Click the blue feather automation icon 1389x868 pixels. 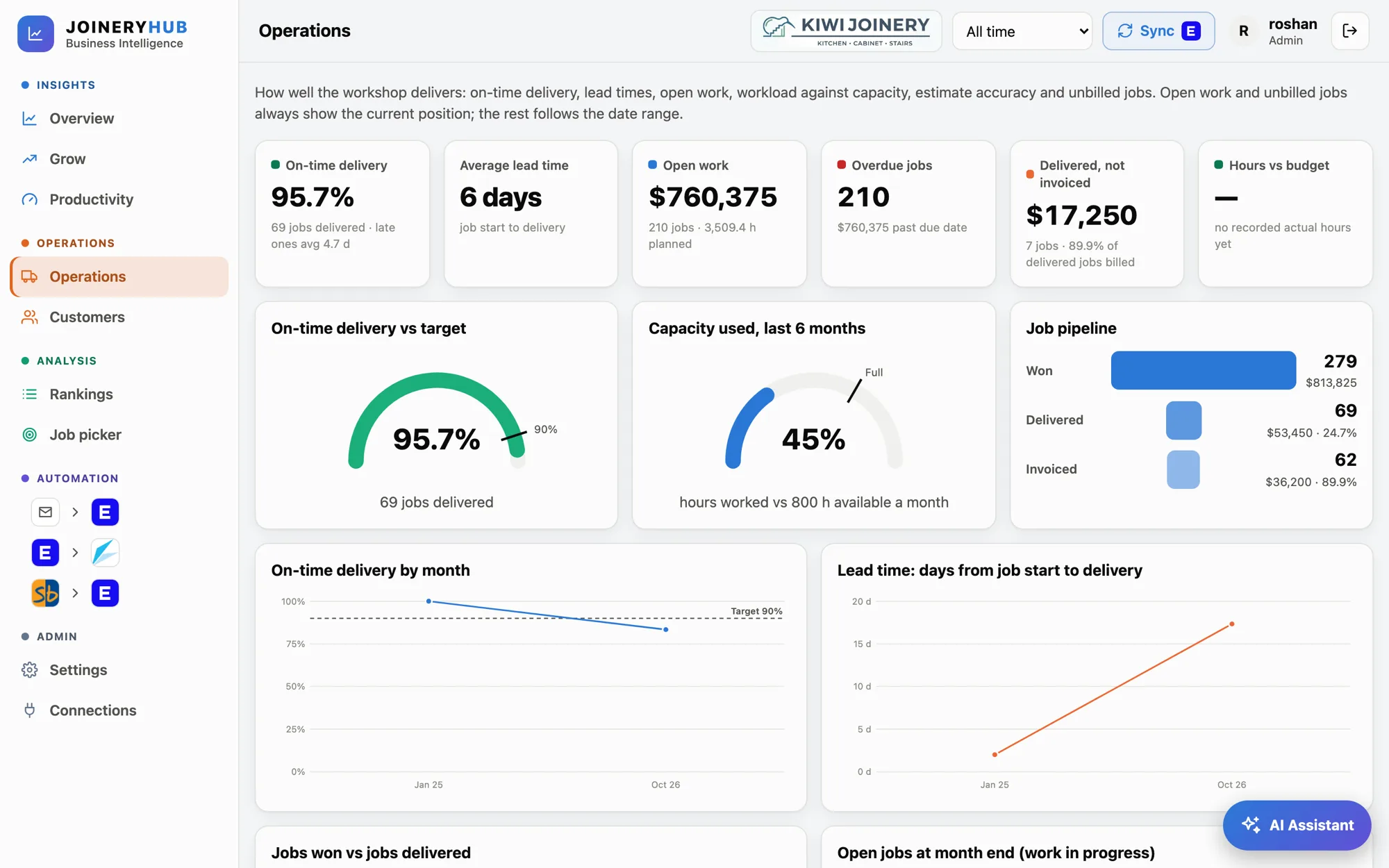[105, 553]
